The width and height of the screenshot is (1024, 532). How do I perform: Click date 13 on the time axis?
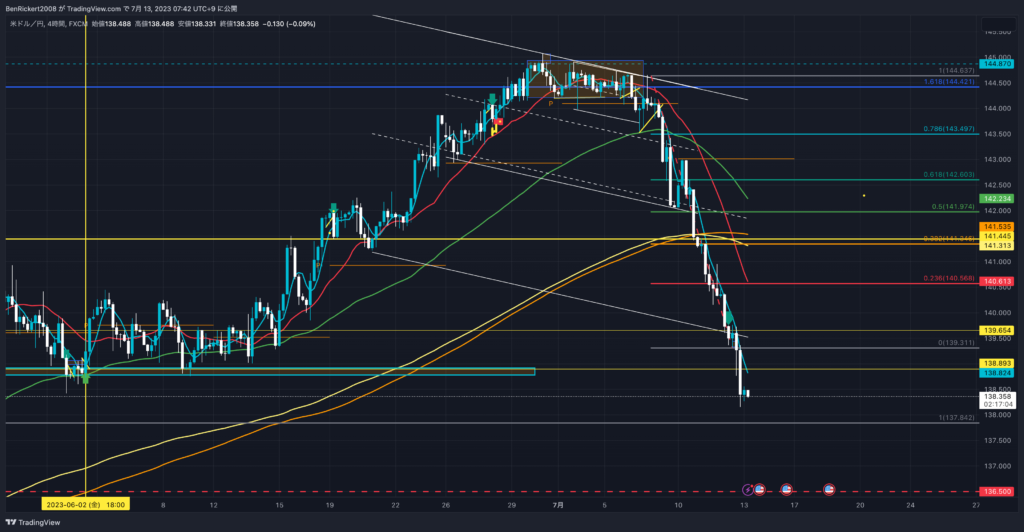744,505
